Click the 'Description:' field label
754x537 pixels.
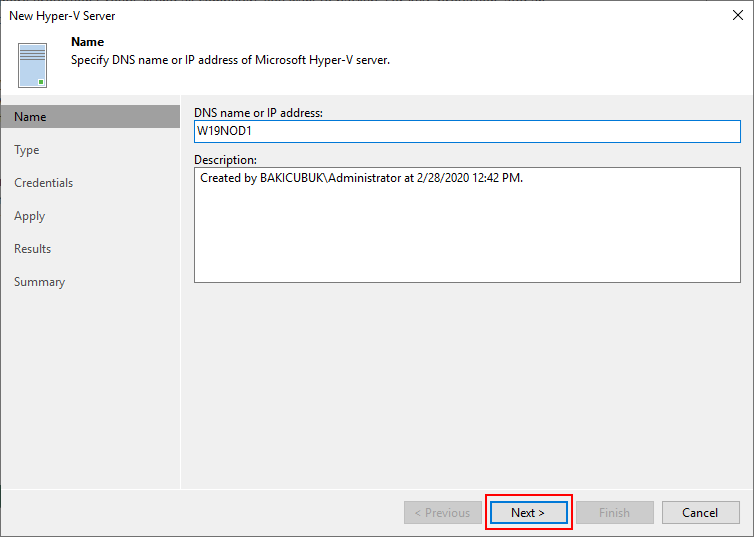click(225, 160)
